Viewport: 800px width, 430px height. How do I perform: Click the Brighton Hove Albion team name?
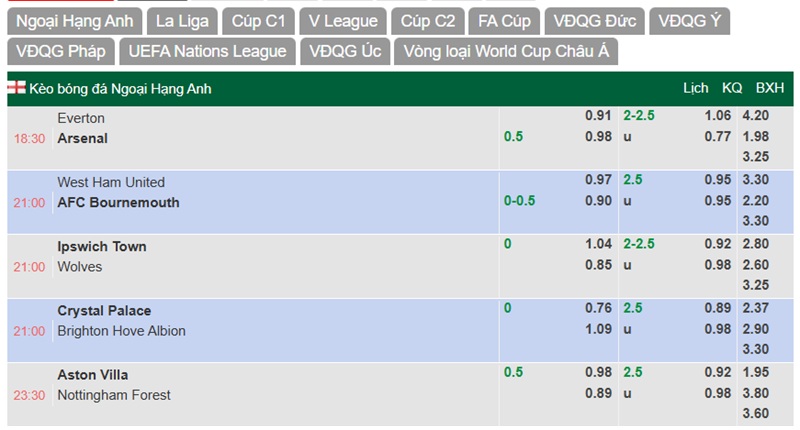[121, 331]
